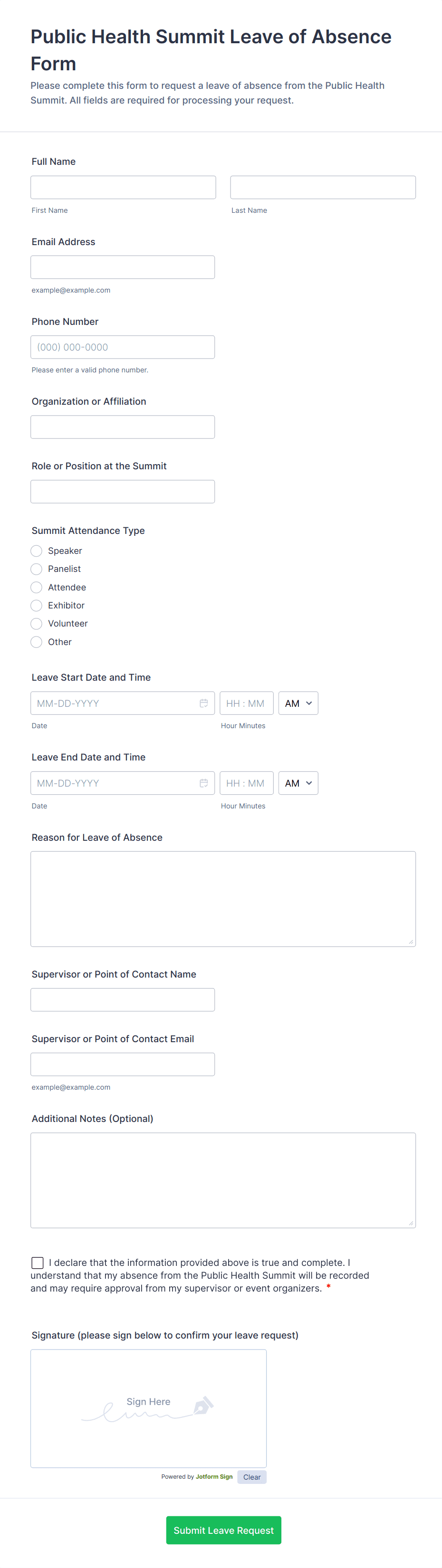The height and width of the screenshot is (1568, 442).
Task: Click the Last Name text box
Action: pos(323,188)
